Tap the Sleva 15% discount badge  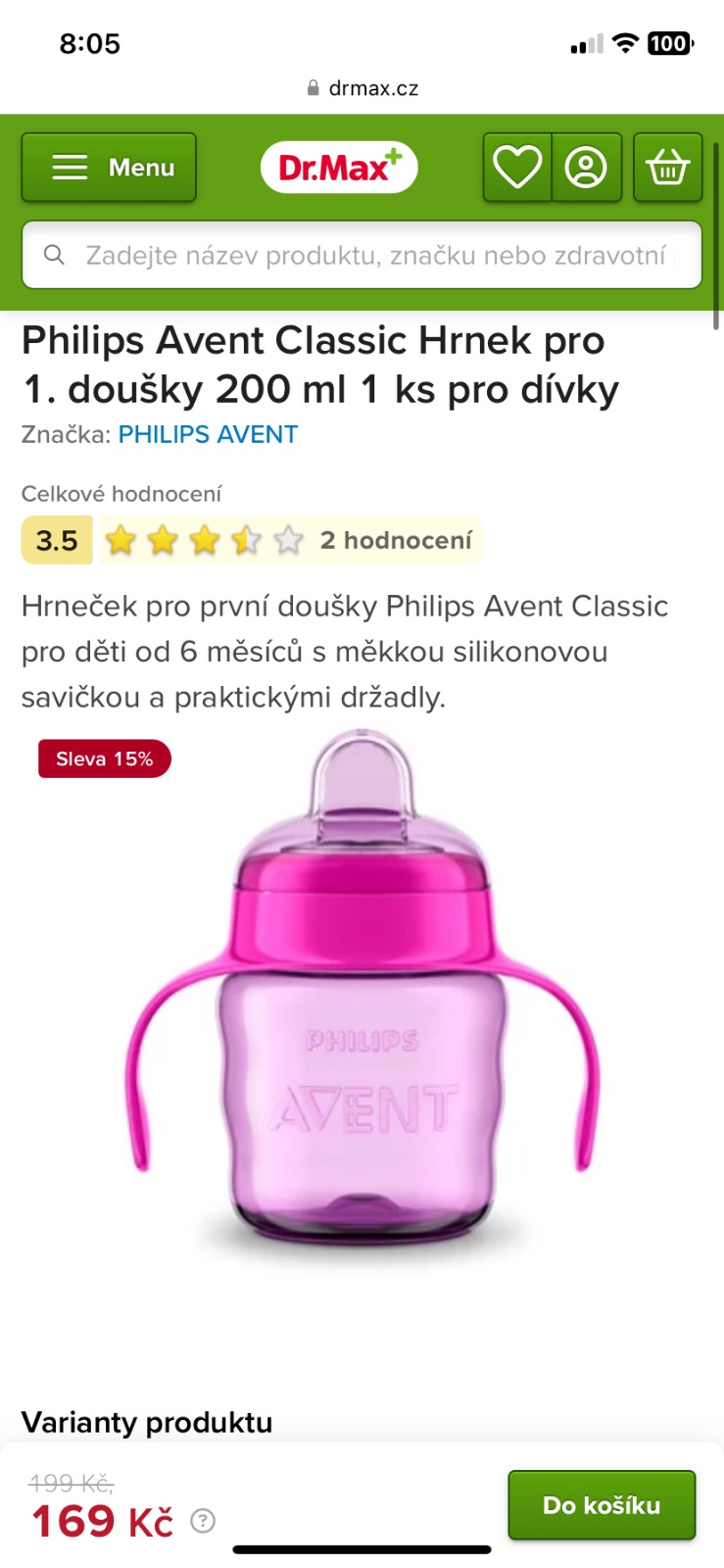105,759
